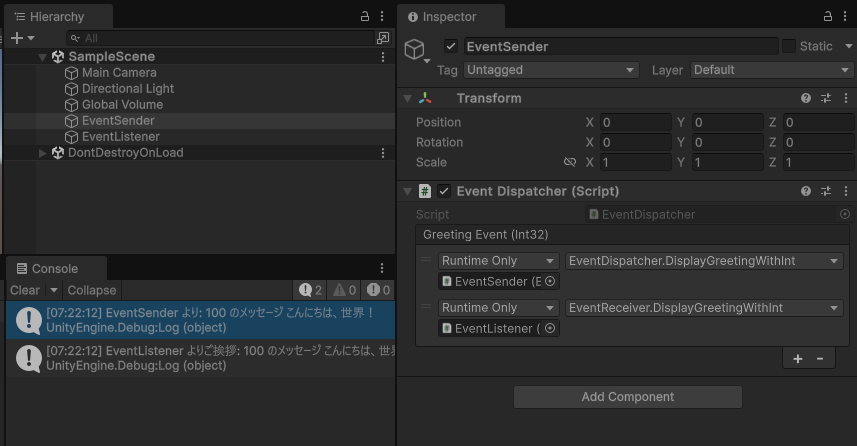Viewport: 857px width, 446px height.
Task: Open the Layer dropdown showing Default
Action: point(771,70)
